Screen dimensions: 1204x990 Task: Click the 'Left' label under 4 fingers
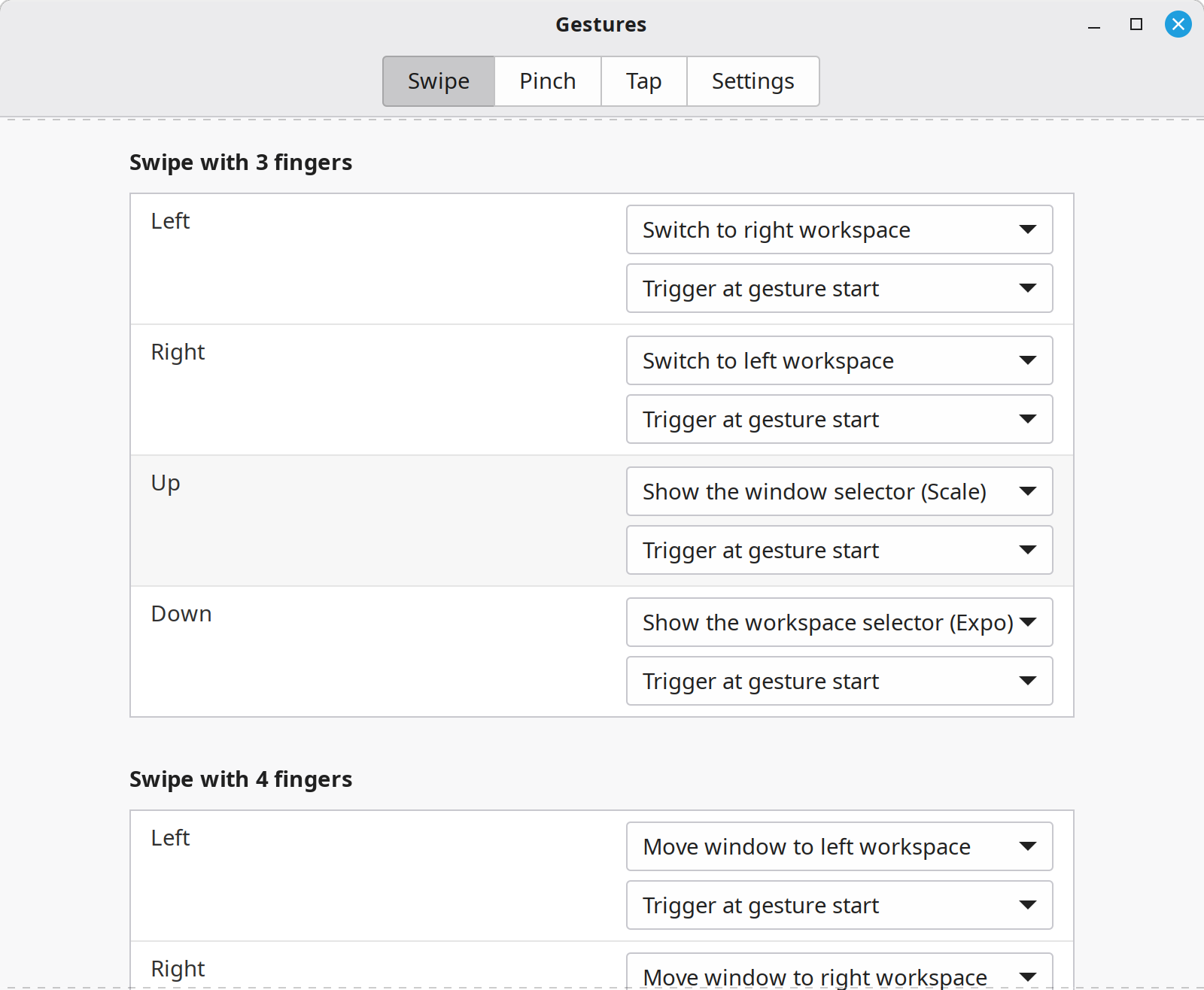click(170, 838)
